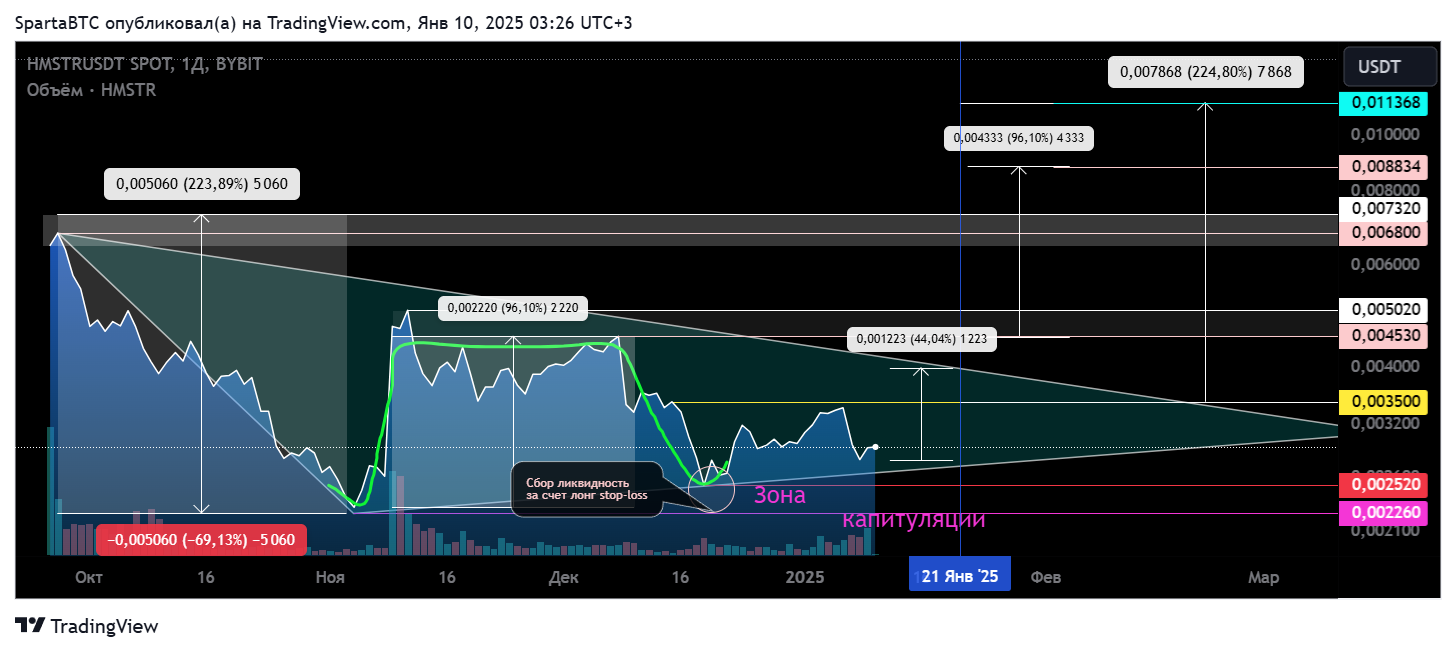Viewport: 1456px width, 652px height.
Task: Click the Фев label on the time axis
Action: click(x=1046, y=577)
